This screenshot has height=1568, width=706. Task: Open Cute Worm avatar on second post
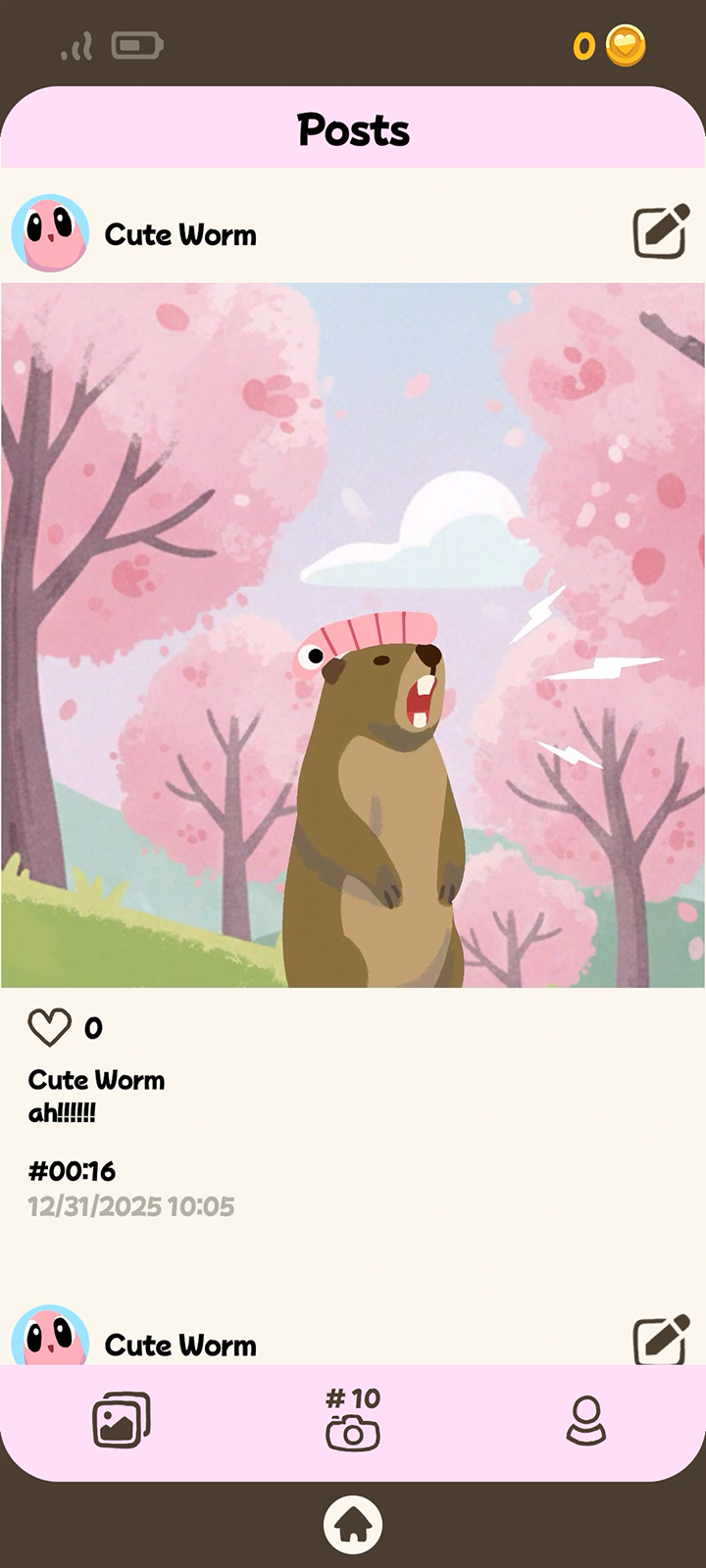[50, 1335]
